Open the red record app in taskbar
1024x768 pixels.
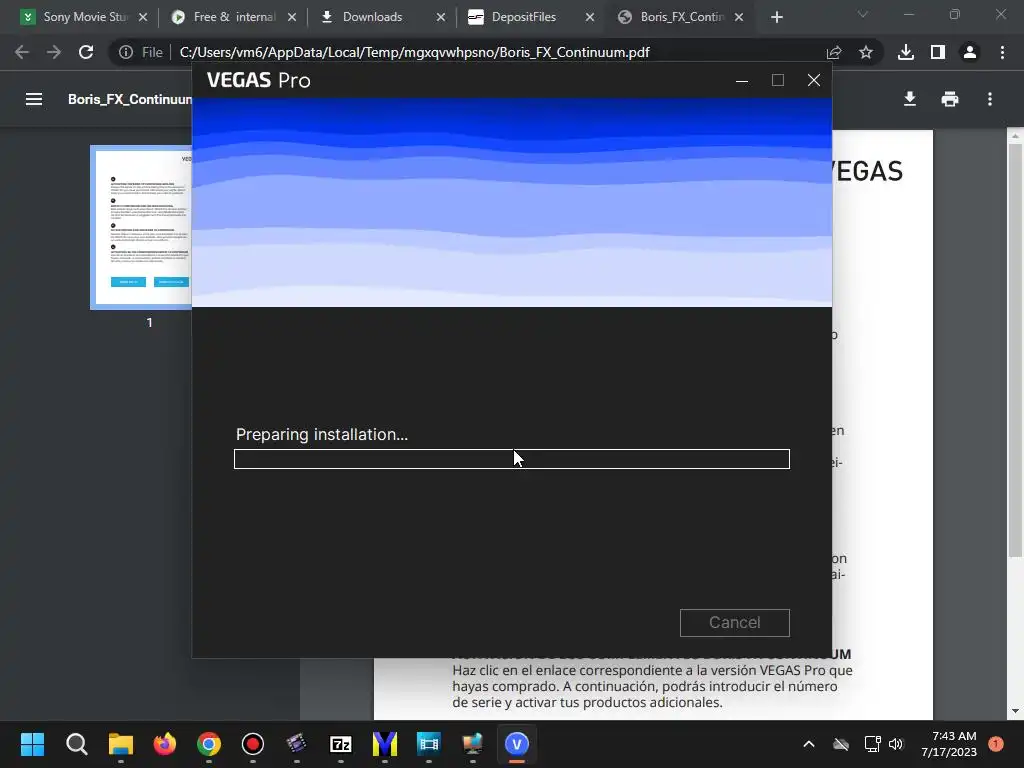(253, 744)
